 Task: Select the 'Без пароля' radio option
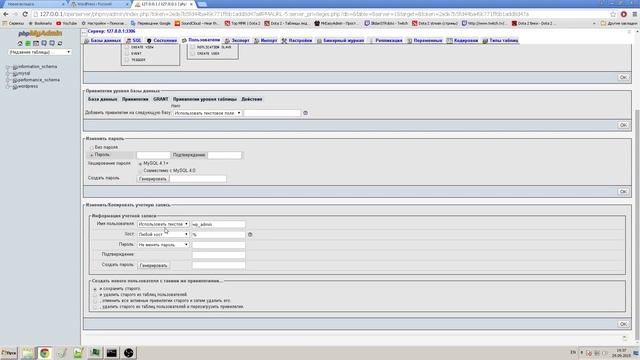point(91,147)
